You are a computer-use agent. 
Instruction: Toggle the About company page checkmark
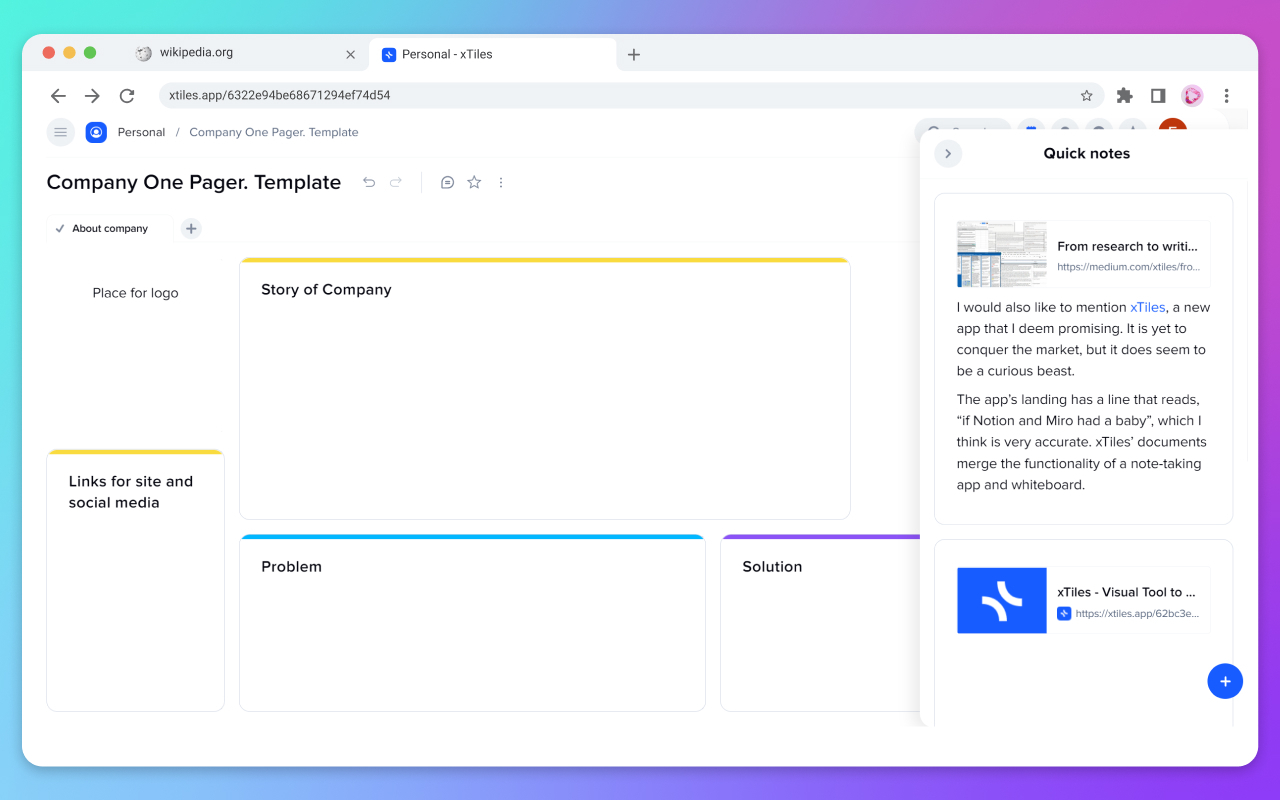tap(60, 228)
